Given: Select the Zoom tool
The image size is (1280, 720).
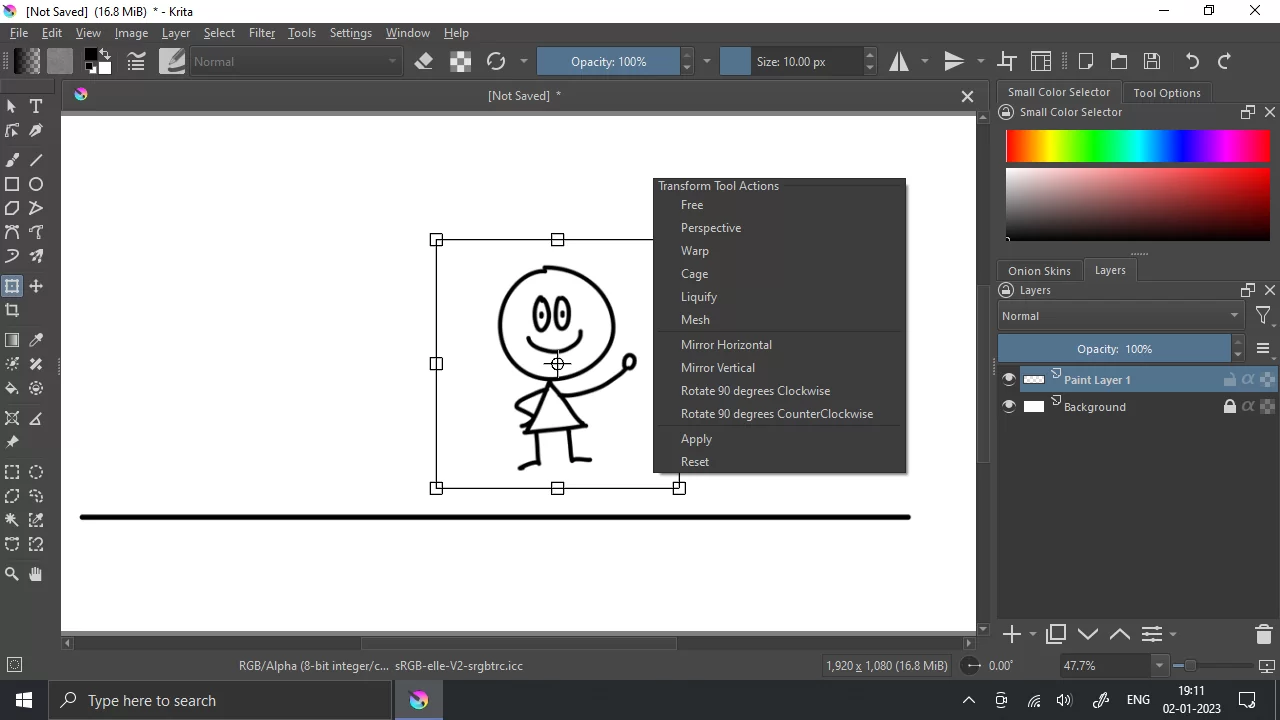Looking at the screenshot, I should pyautogui.click(x=12, y=574).
